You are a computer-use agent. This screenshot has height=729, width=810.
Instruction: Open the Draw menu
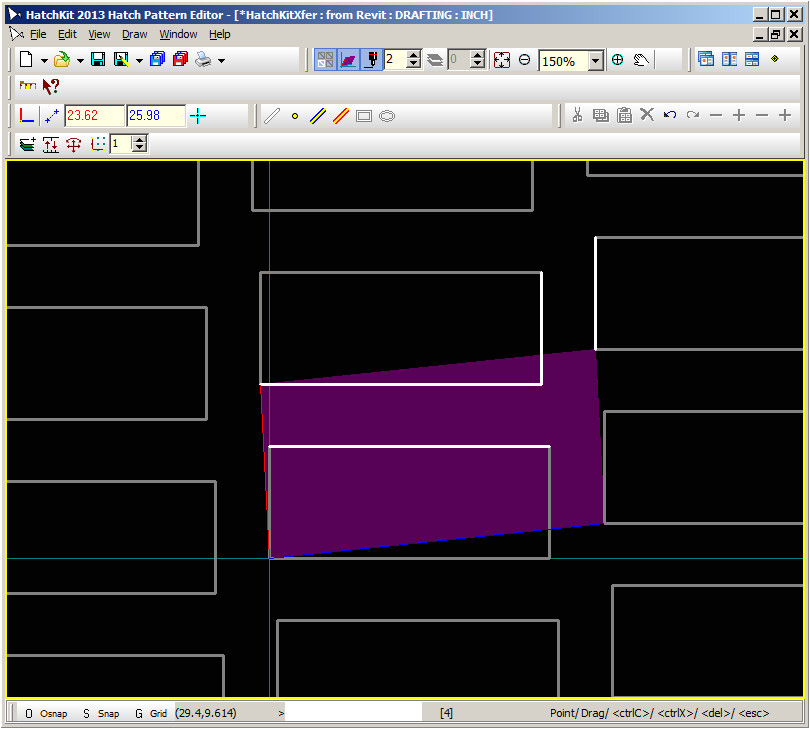[x=135, y=35]
